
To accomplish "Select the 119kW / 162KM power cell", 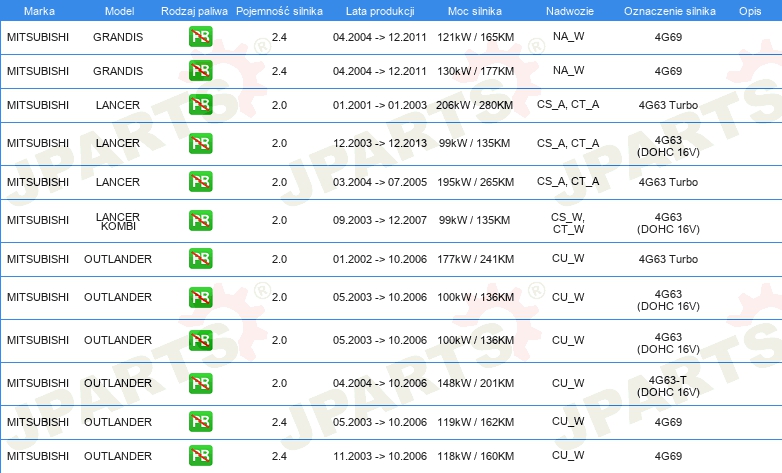I will 475,422.
